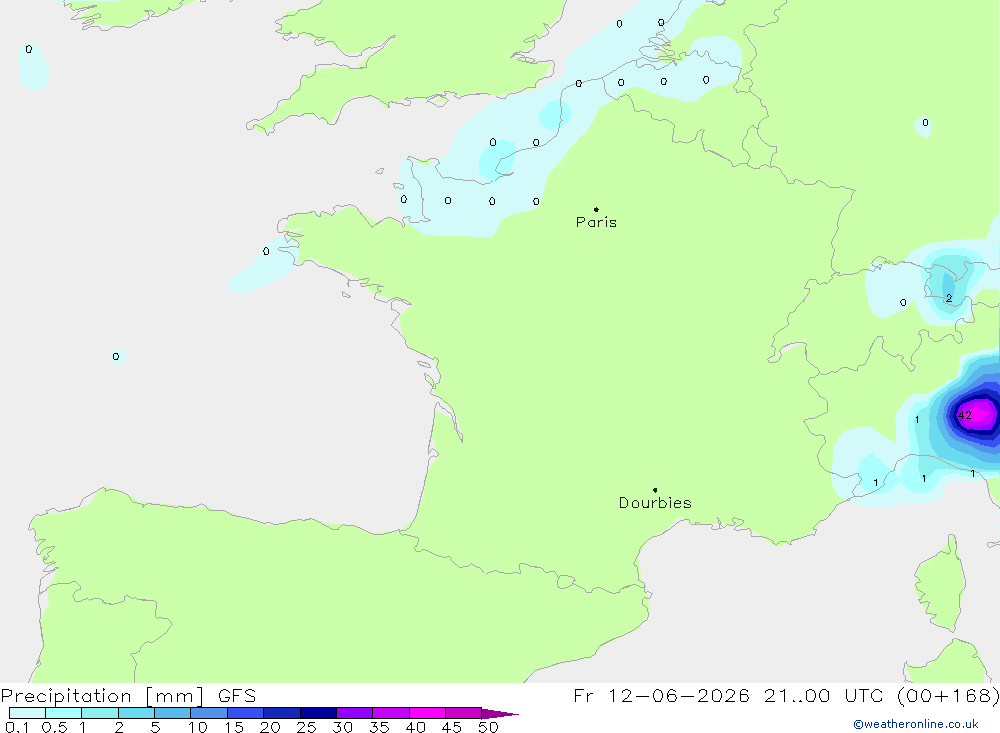This screenshot has height=733, width=1000.
Task: Click the 0 value west of Brittany
Action: (266, 251)
